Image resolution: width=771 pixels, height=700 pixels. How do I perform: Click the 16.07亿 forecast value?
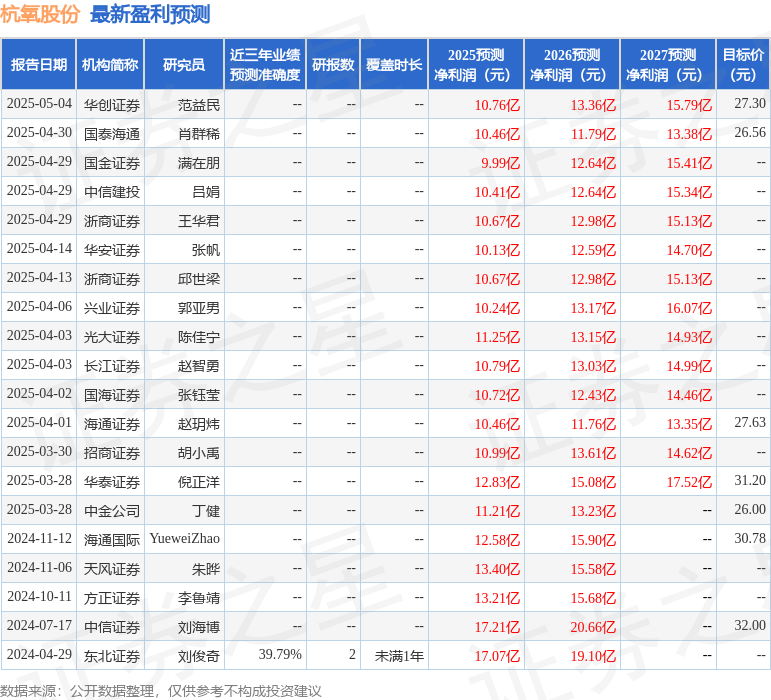click(689, 308)
